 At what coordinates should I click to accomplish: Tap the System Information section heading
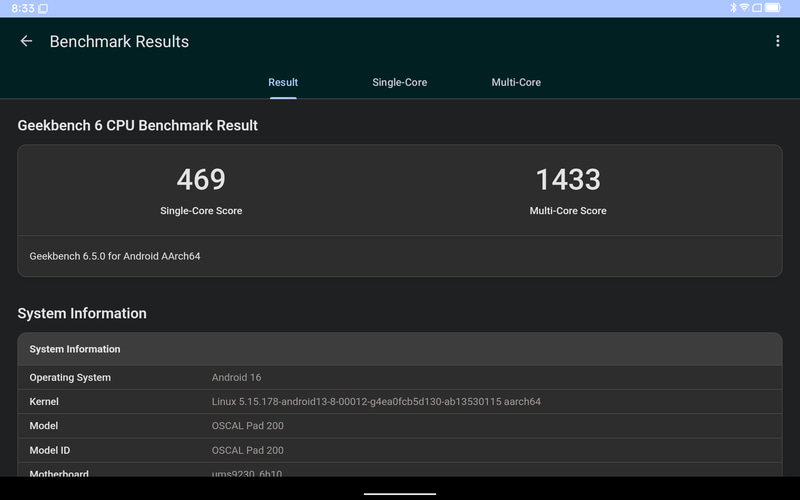(x=82, y=313)
